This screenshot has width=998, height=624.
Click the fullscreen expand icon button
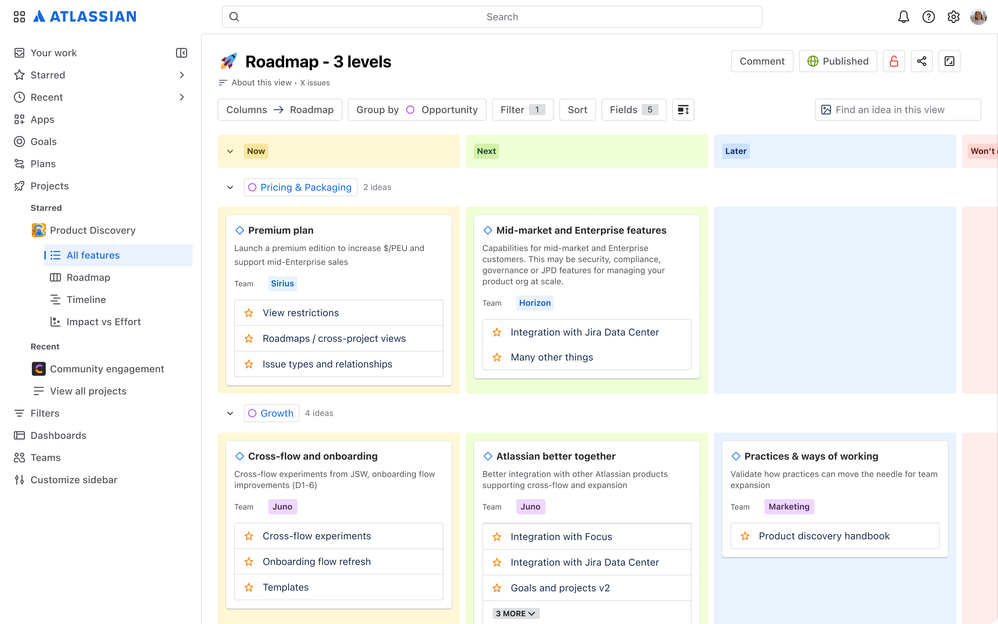pyautogui.click(x=949, y=61)
